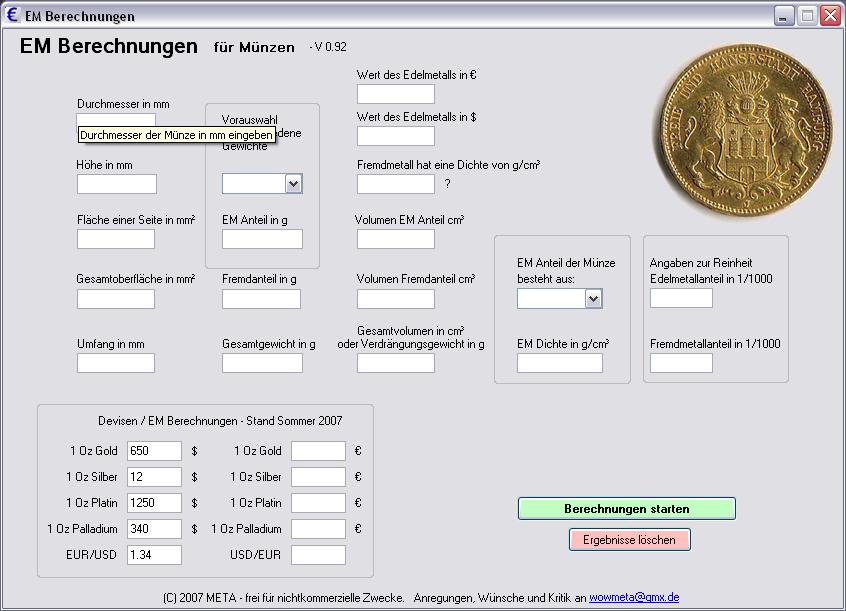Click the Wert des Edelmetalls in € field
Screen dimensions: 846x611
[x=395, y=94]
